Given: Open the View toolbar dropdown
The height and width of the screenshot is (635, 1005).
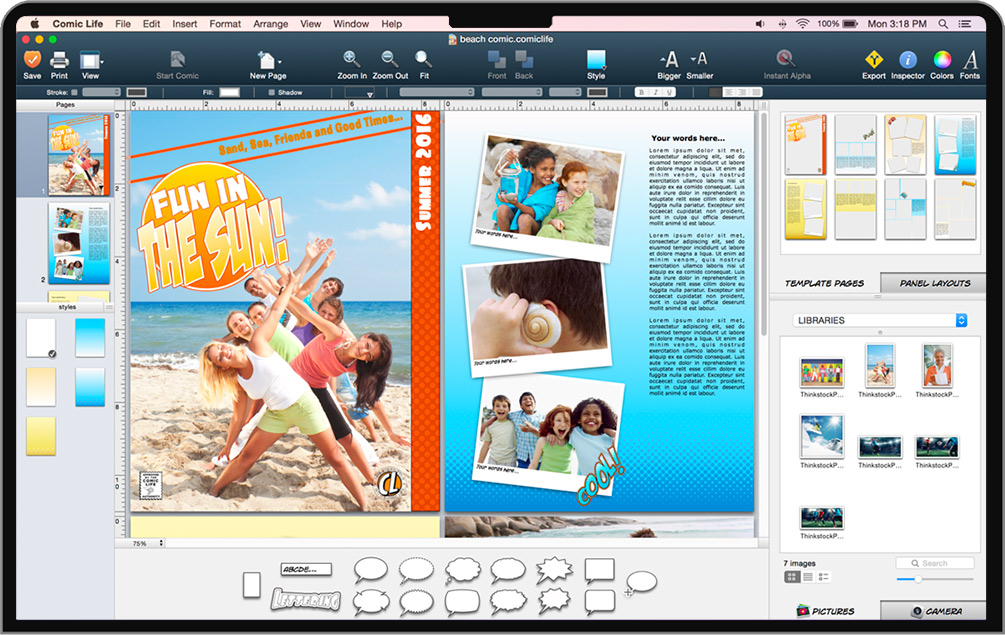Looking at the screenshot, I should pos(91,61).
